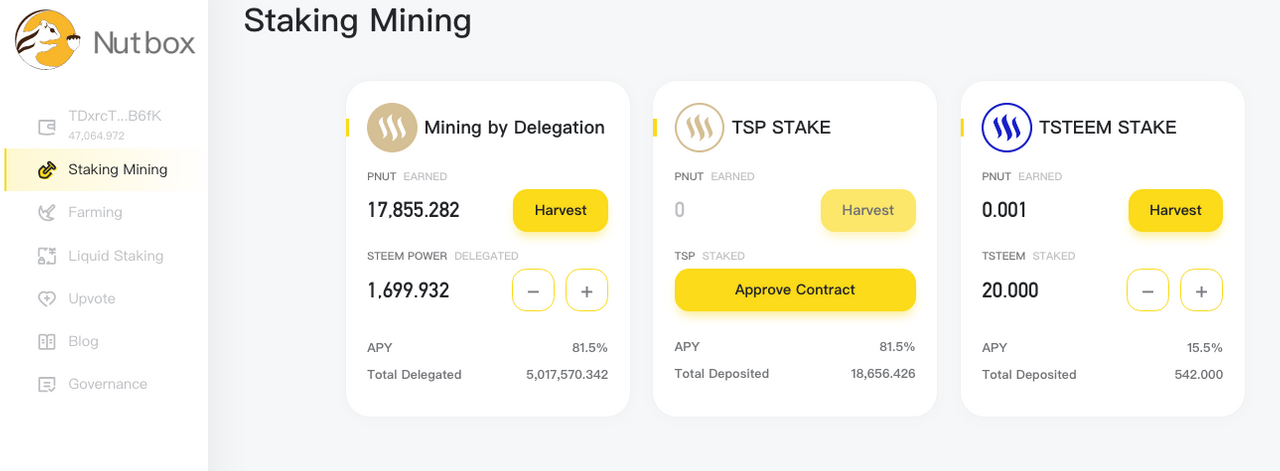
Task: Open the Farming menu item
Action: 95,213
